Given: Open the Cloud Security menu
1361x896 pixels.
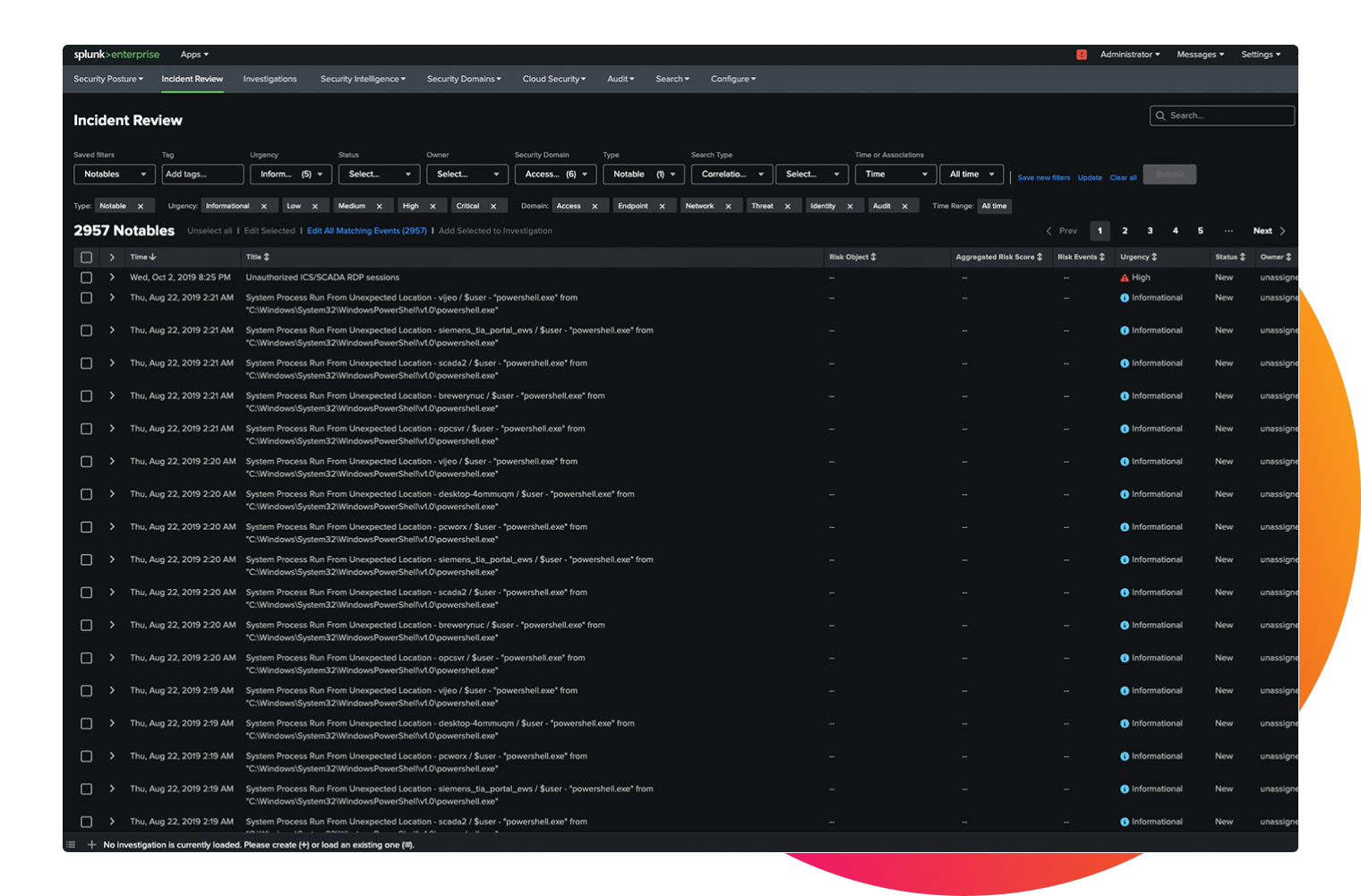Looking at the screenshot, I should (x=553, y=79).
